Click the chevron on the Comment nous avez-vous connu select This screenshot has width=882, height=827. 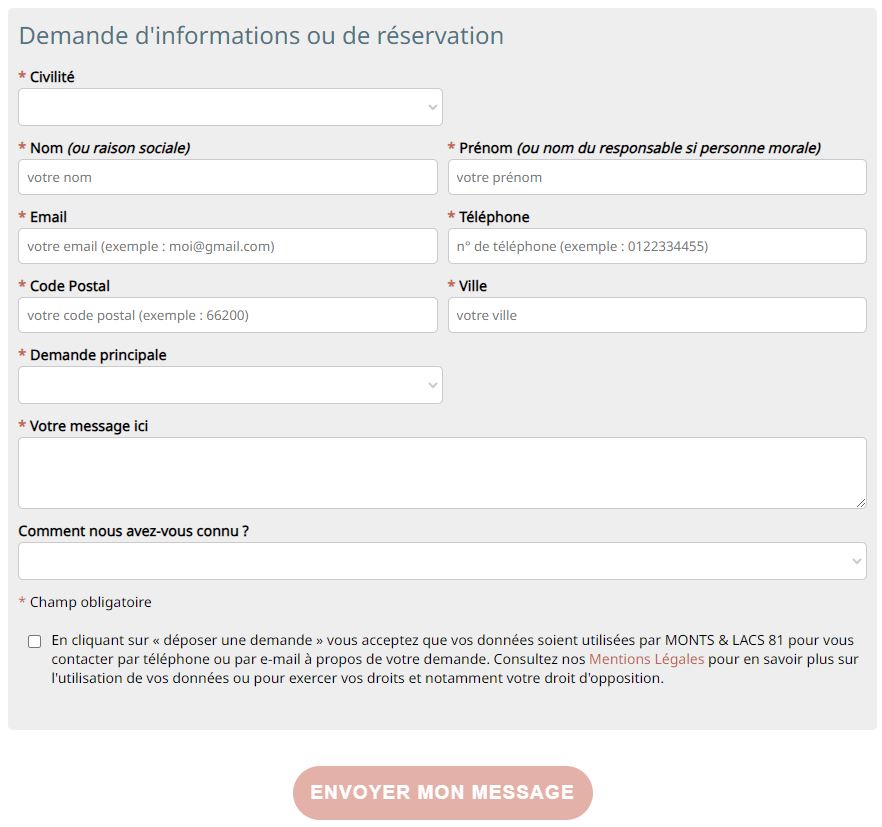856,561
